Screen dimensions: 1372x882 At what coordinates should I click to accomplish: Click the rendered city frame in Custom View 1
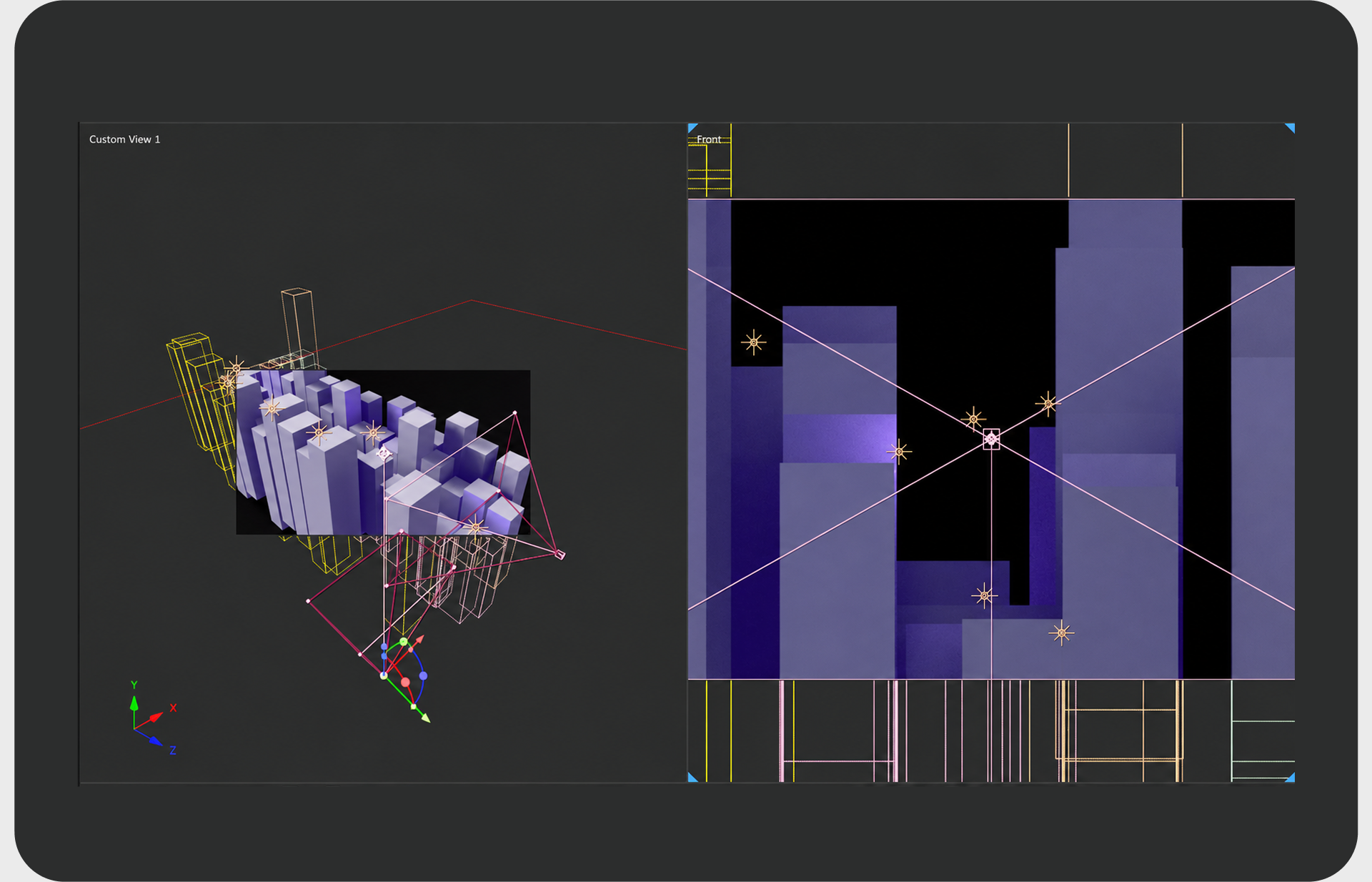[383, 452]
